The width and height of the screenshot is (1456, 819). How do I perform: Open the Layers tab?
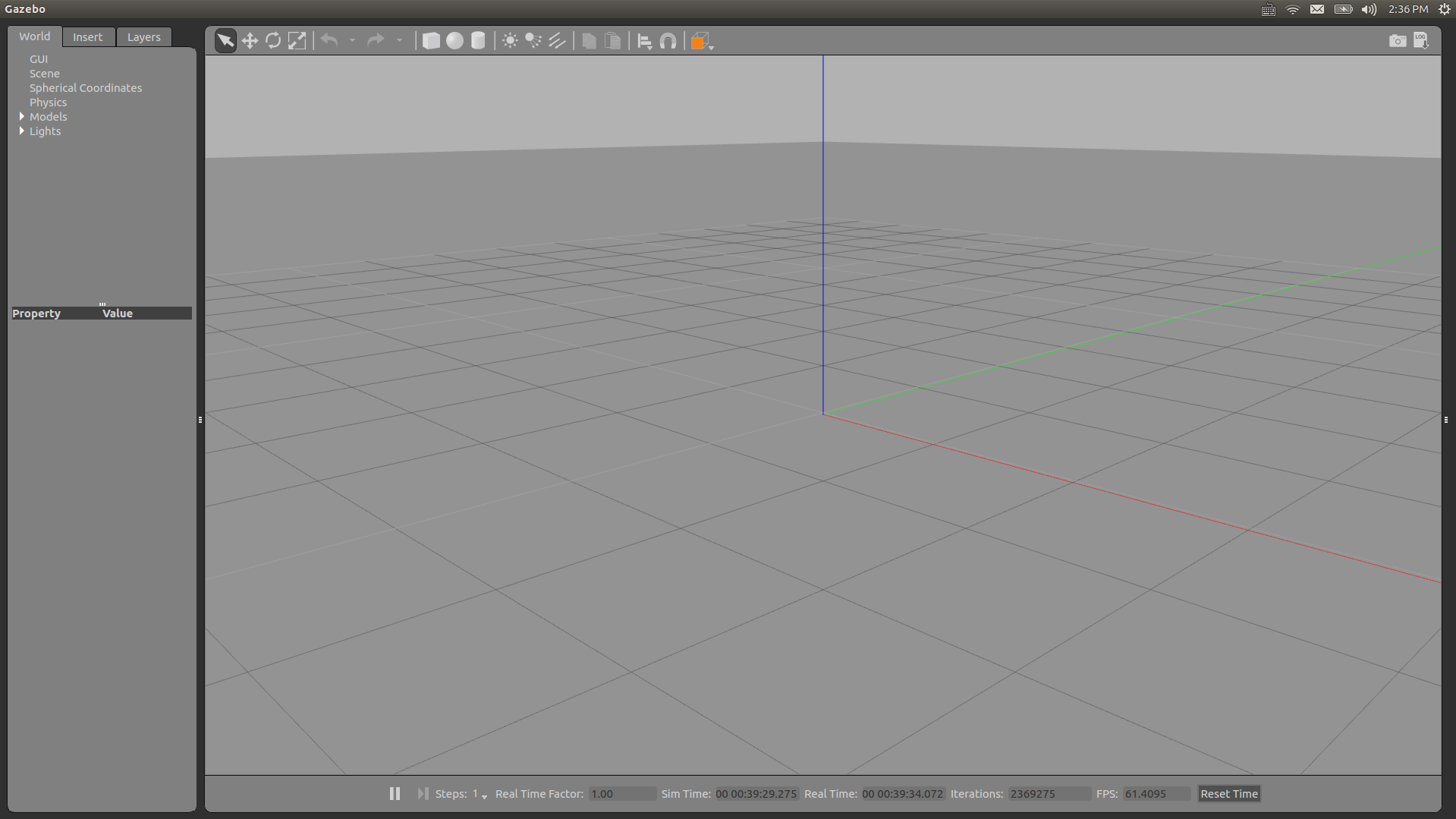tap(143, 37)
